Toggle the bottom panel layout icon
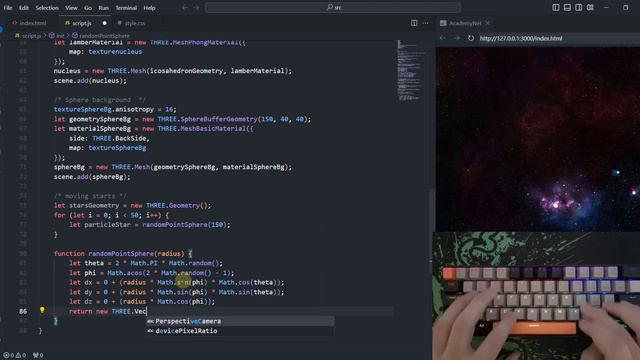 (567, 7)
